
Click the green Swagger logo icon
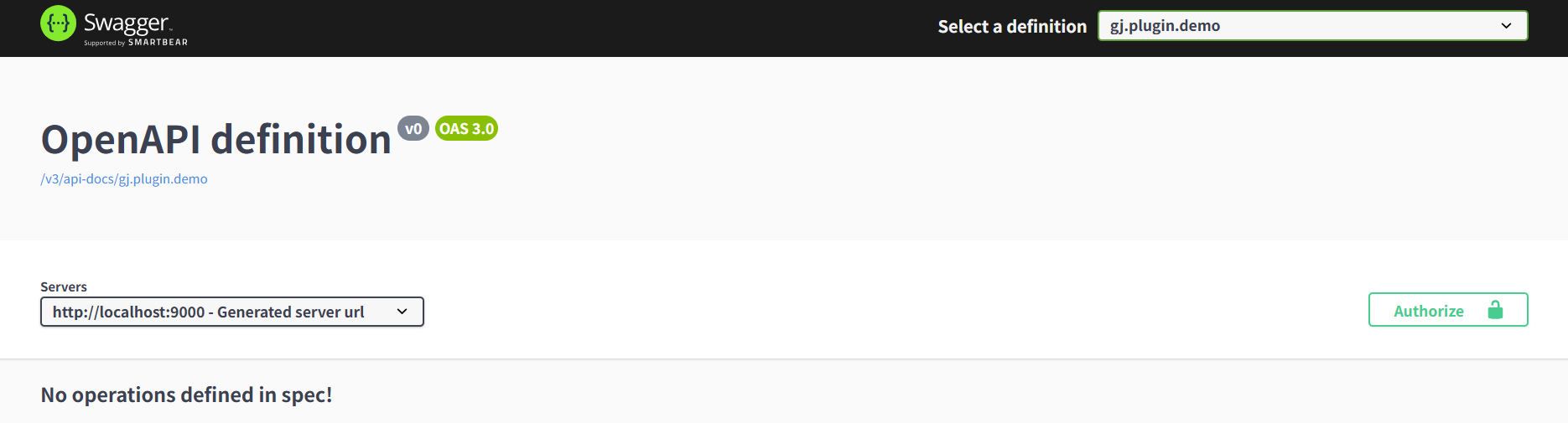tap(58, 23)
